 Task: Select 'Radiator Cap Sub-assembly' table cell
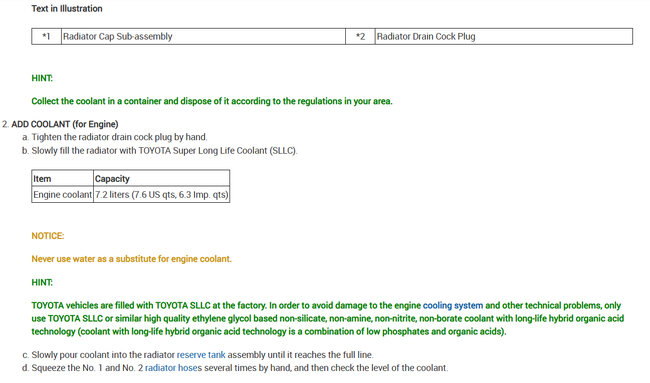(x=203, y=36)
